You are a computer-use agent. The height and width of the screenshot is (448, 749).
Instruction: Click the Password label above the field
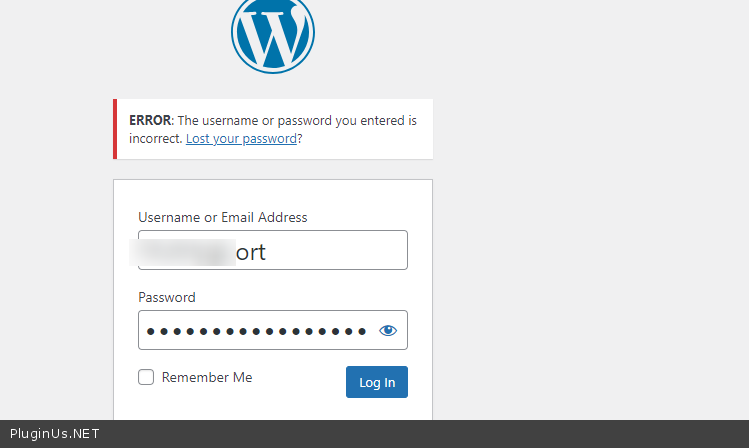pyautogui.click(x=167, y=297)
